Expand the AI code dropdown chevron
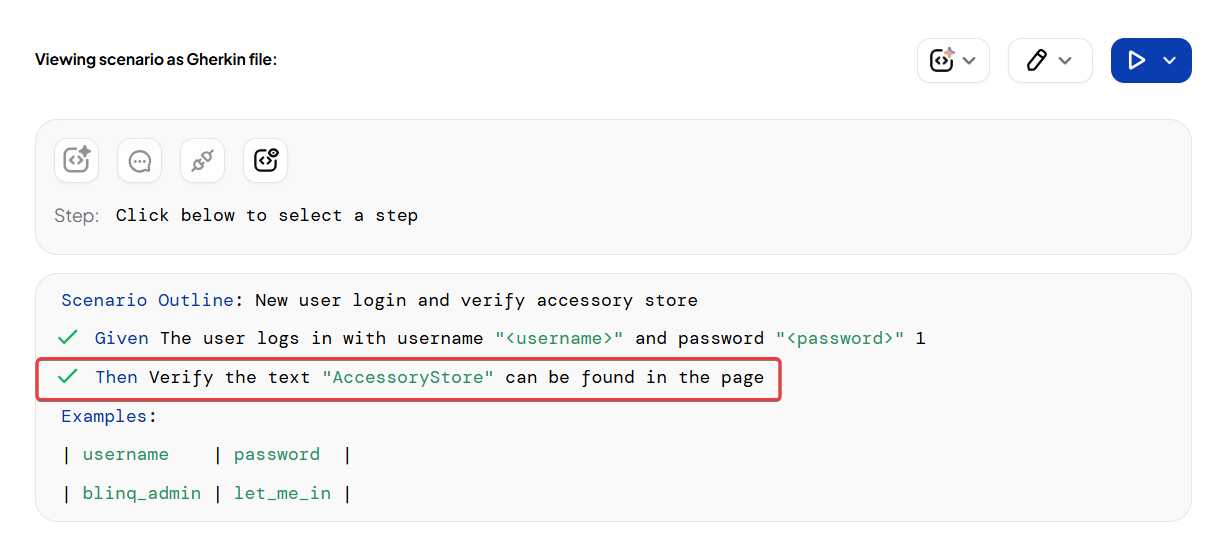The height and width of the screenshot is (554, 1223). tap(969, 61)
